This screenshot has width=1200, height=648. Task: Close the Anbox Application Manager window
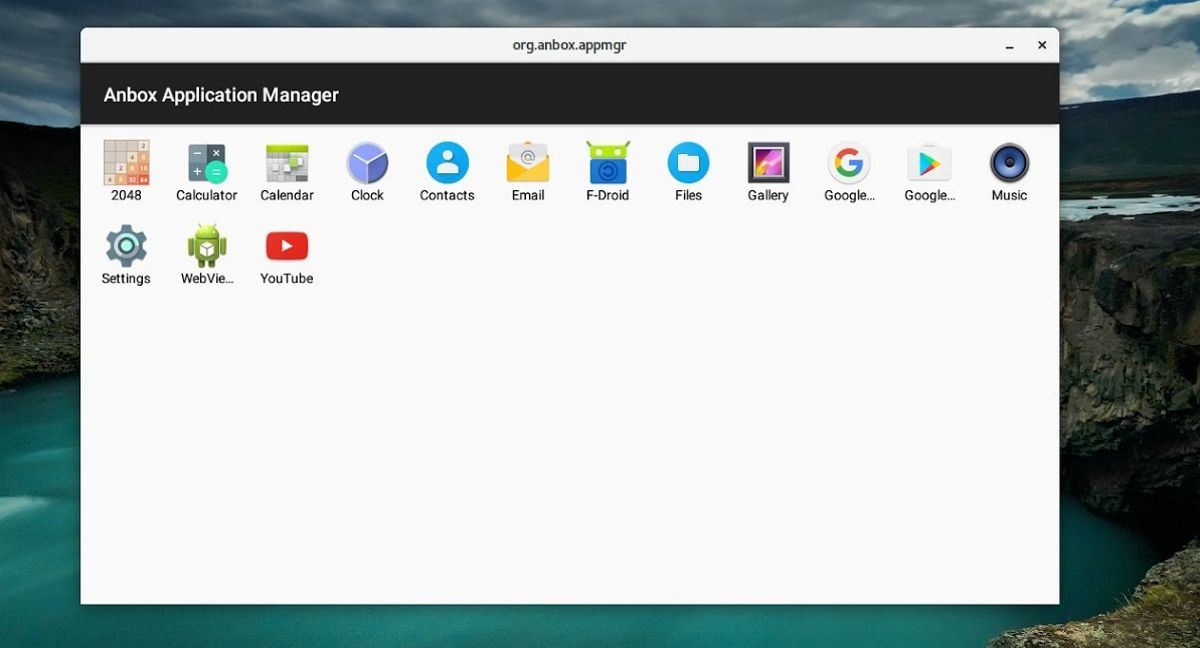(x=1042, y=45)
